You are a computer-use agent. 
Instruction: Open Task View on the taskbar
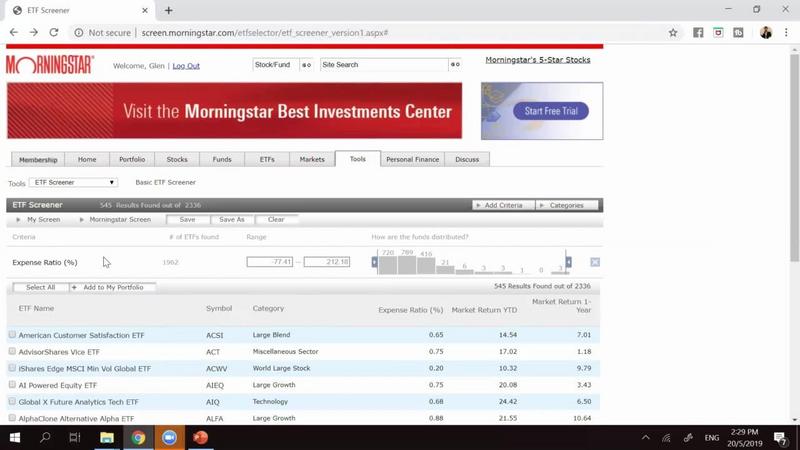[x=75, y=438]
